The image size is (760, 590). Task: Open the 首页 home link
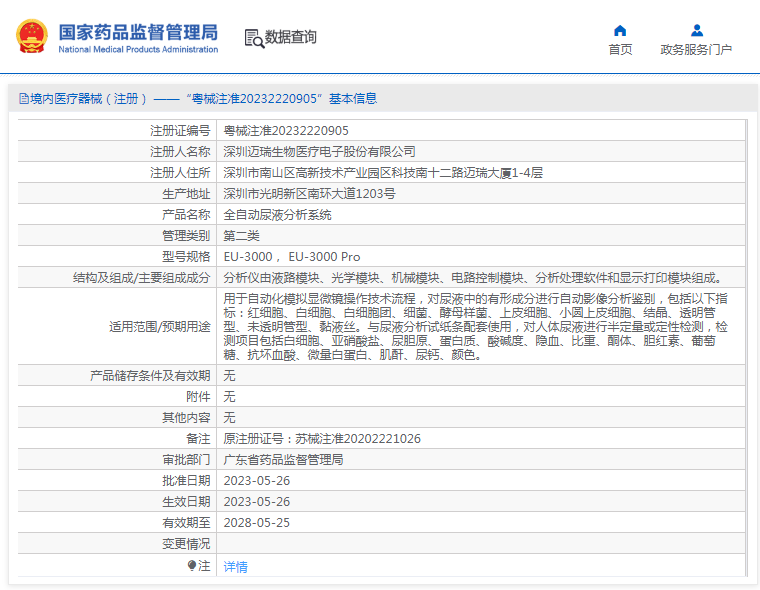(620, 49)
